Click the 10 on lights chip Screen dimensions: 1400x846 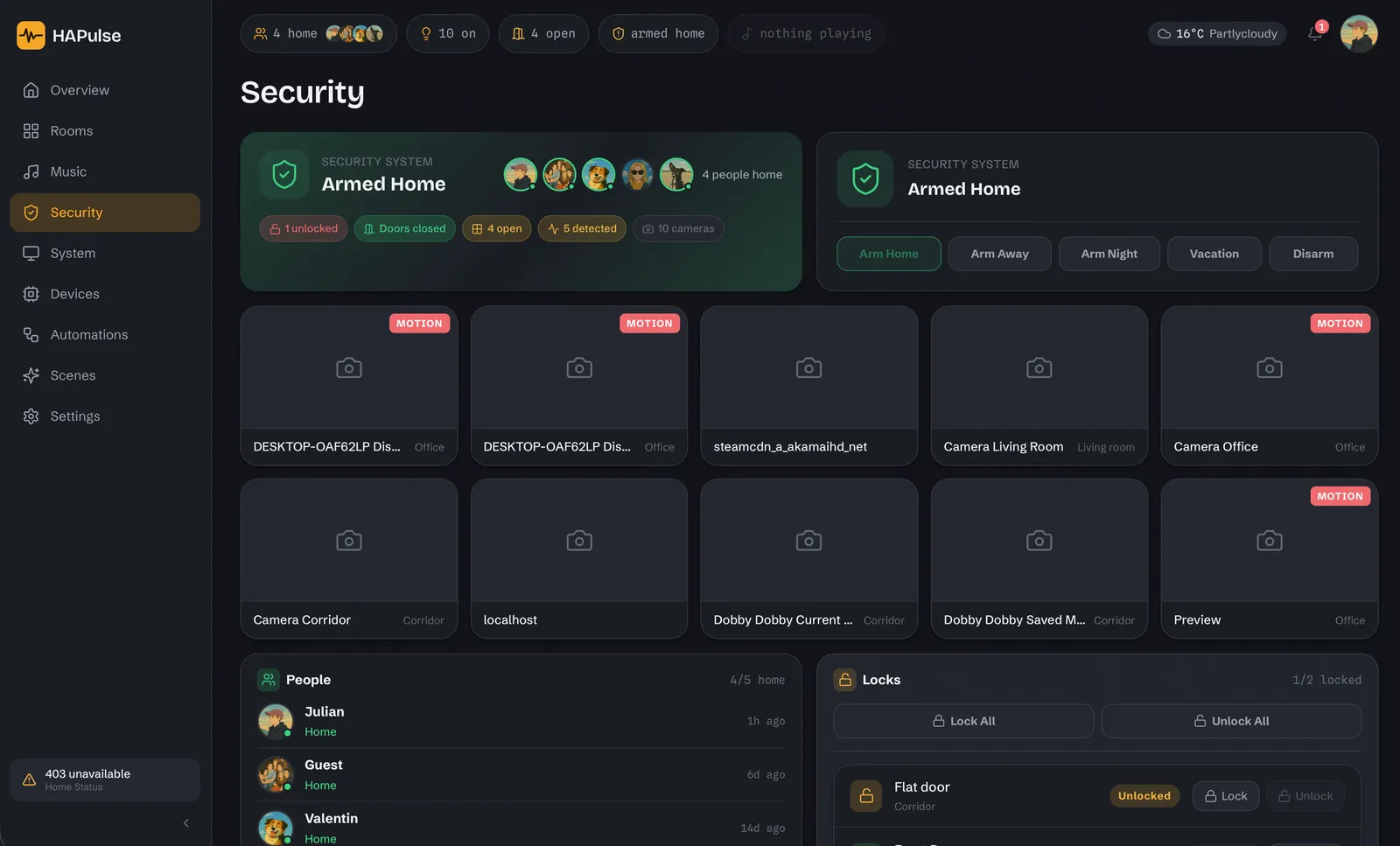pos(448,33)
